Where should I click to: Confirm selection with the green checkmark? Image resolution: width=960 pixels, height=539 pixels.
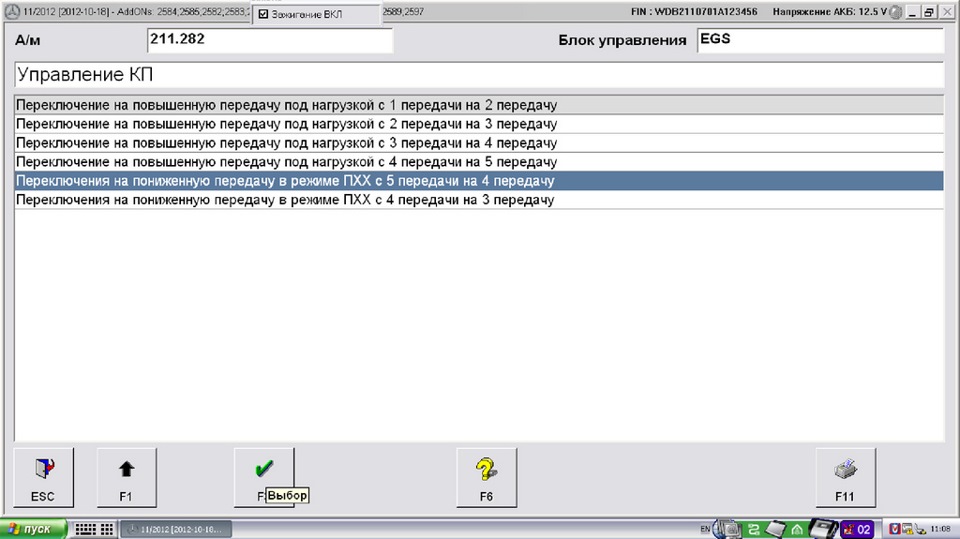click(x=264, y=477)
